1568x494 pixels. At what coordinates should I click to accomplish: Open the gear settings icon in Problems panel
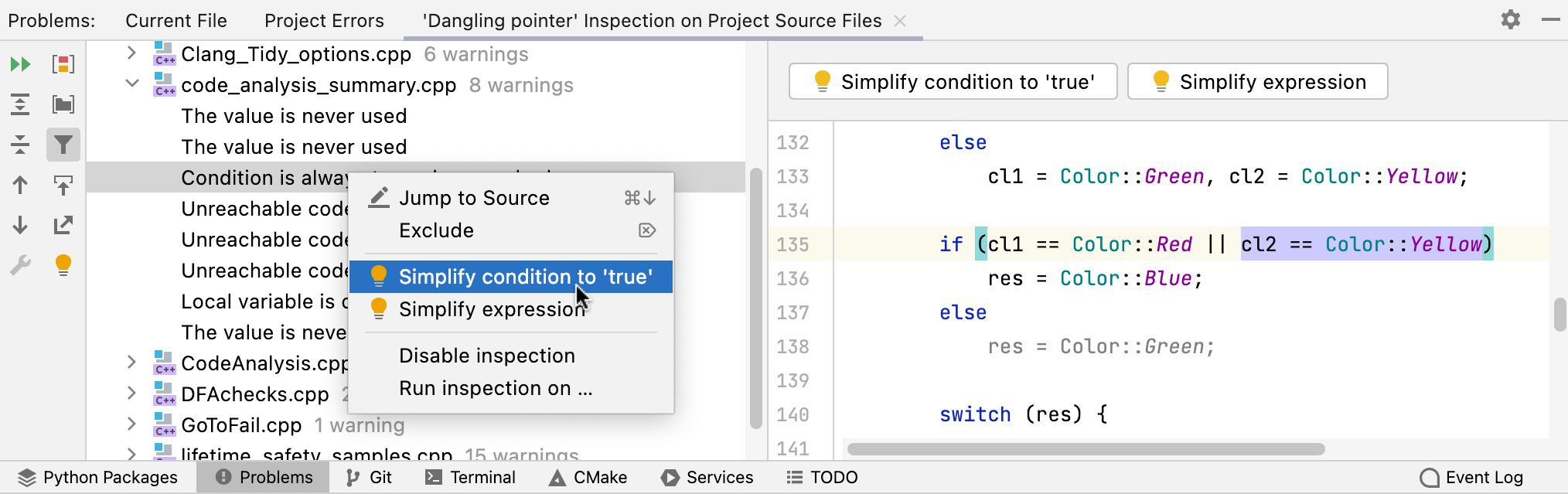[1511, 20]
